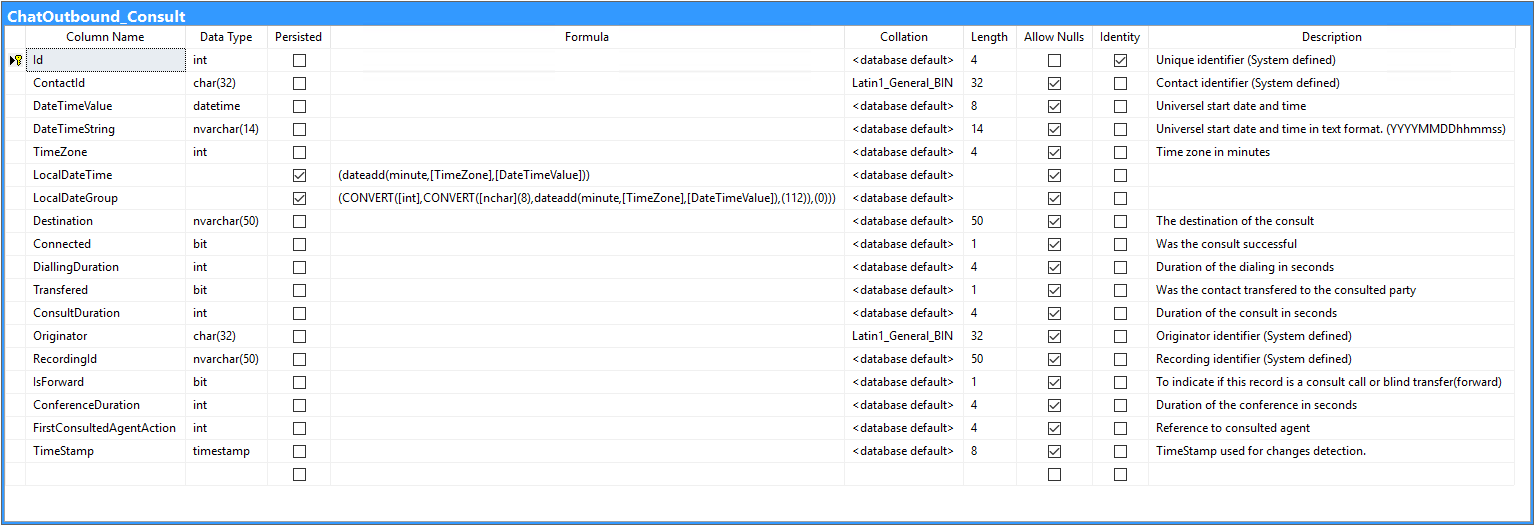Toggle Identity checkbox for Destination row
Viewport: 1535px width, 526px height.
(1120, 221)
